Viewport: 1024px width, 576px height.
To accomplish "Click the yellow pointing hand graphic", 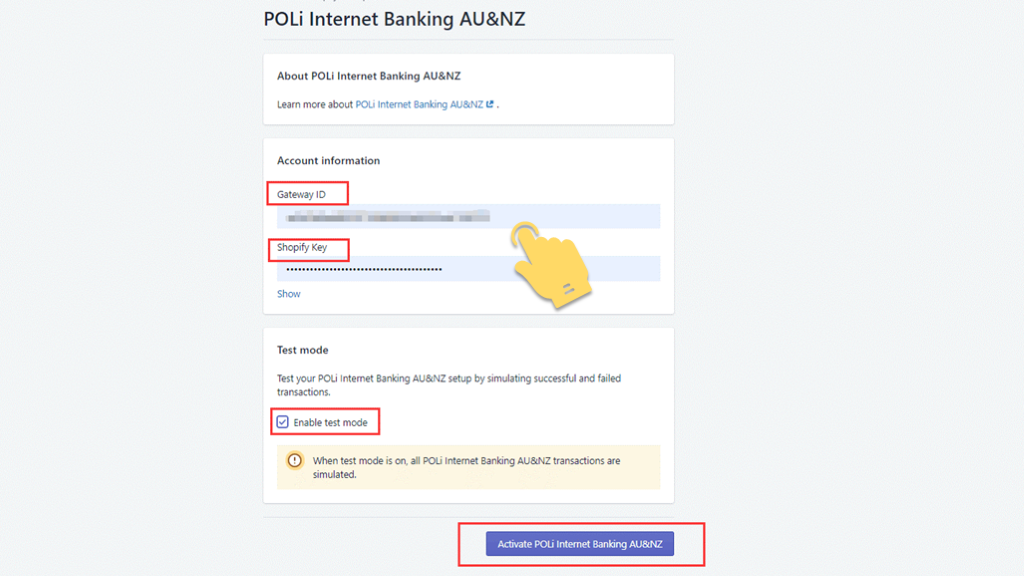I will pos(551,265).
